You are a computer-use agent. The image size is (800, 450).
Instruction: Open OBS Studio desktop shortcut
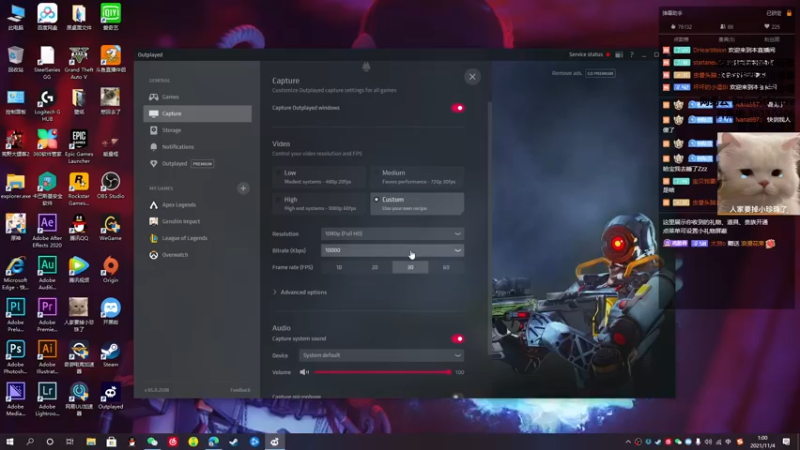110,186
